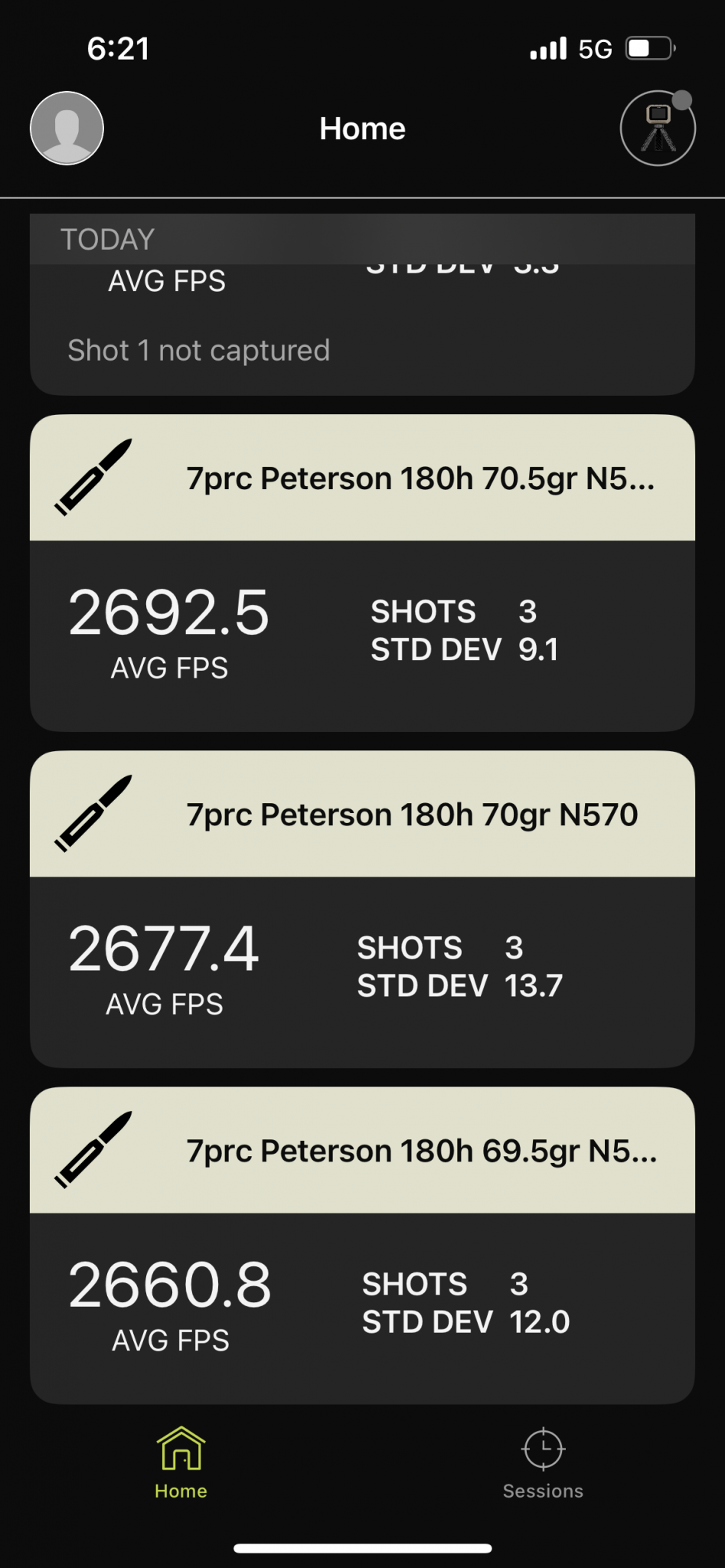
Task: Open 7prc Peterson 180h 70.5gr session title
Action: 420,479
